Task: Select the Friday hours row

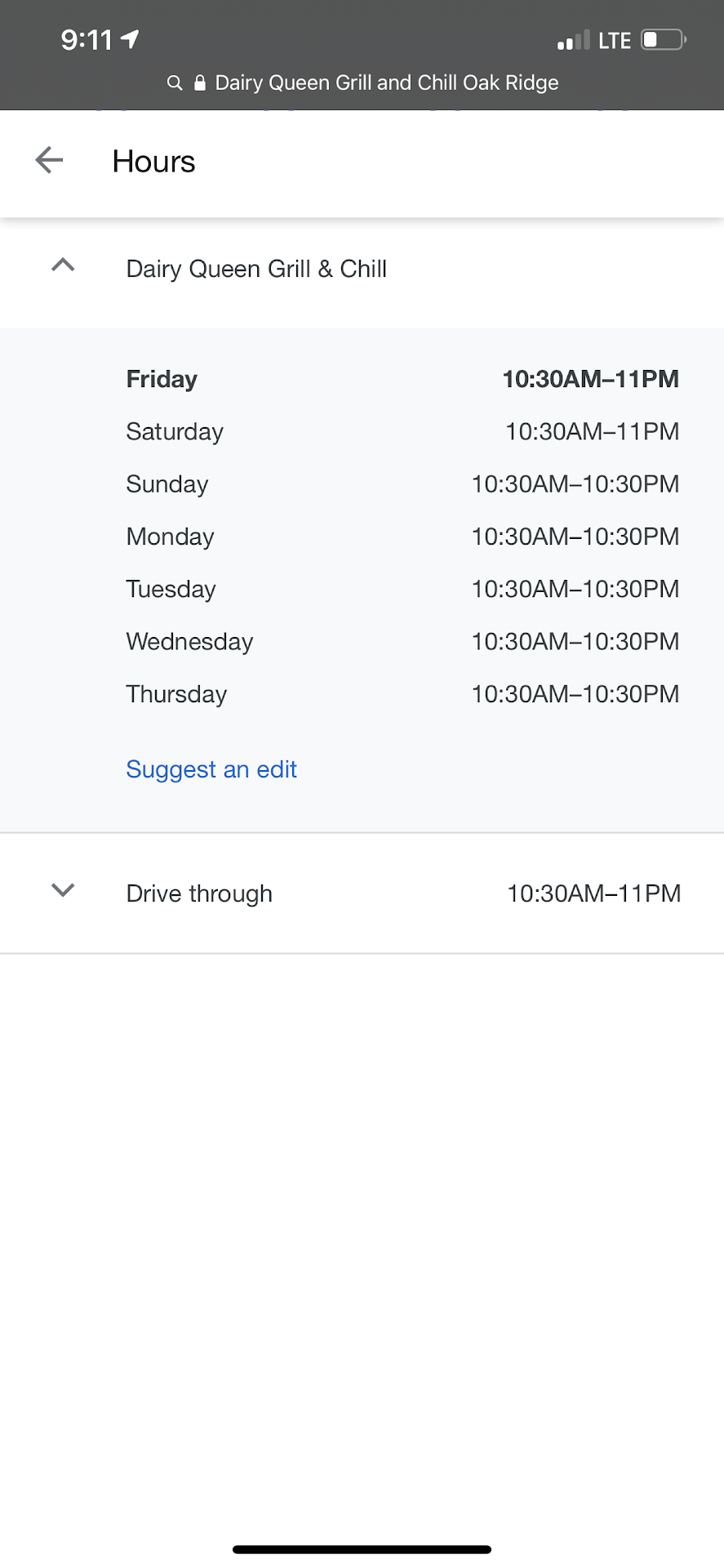Action: pos(402,379)
